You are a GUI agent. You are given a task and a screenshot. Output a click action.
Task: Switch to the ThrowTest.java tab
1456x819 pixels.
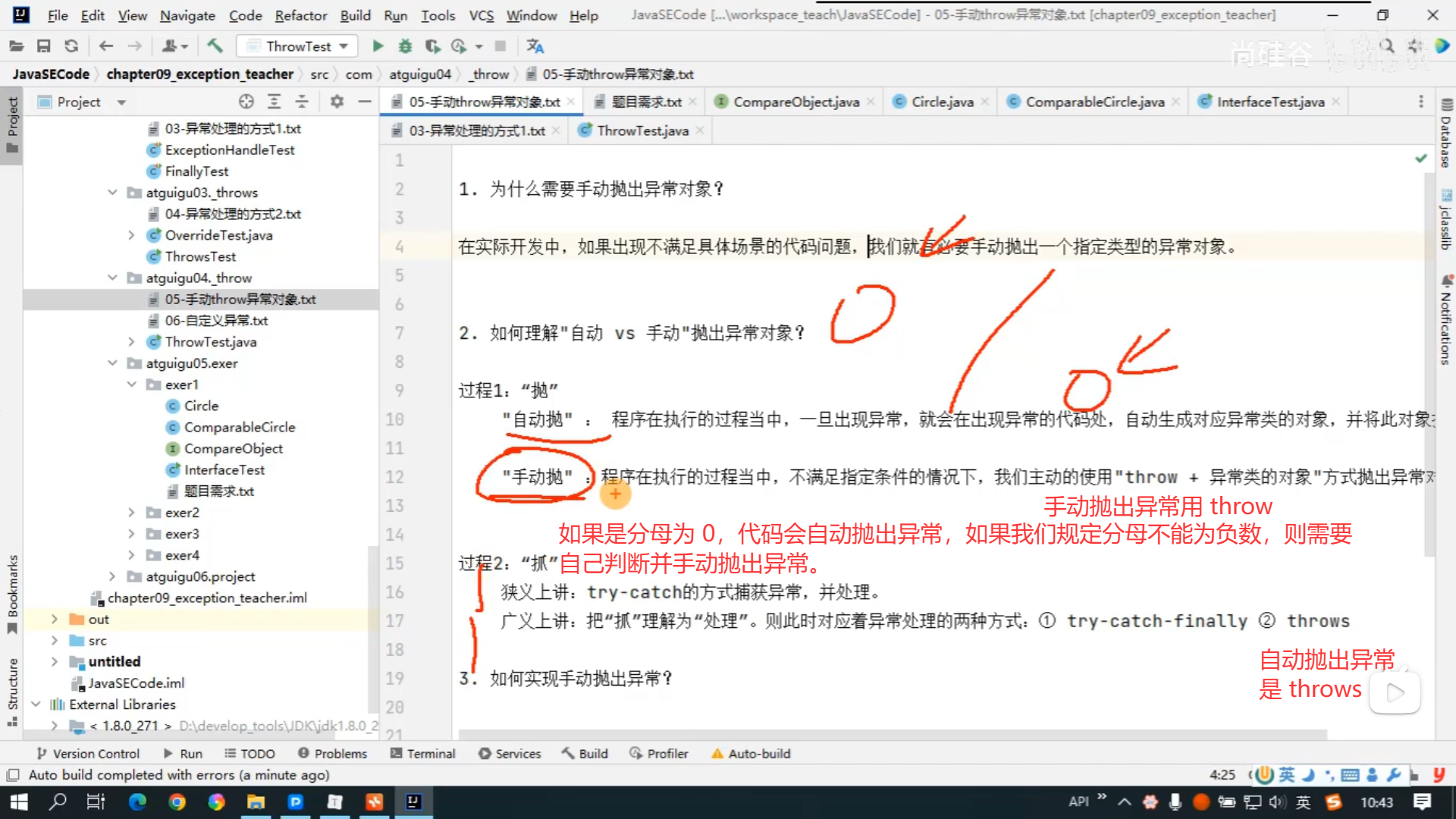(642, 130)
